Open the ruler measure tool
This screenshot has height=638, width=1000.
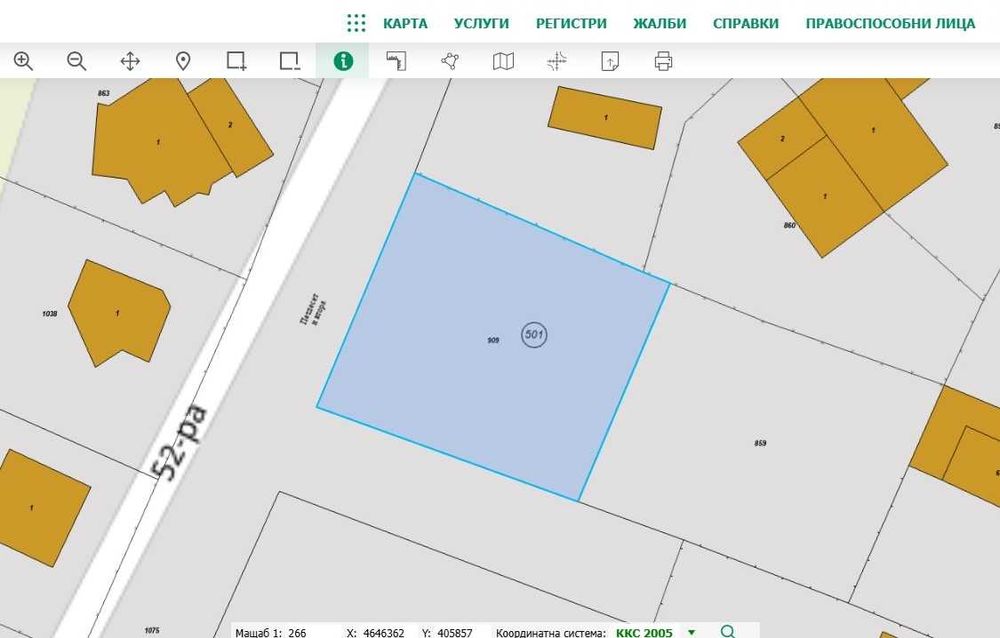397,61
